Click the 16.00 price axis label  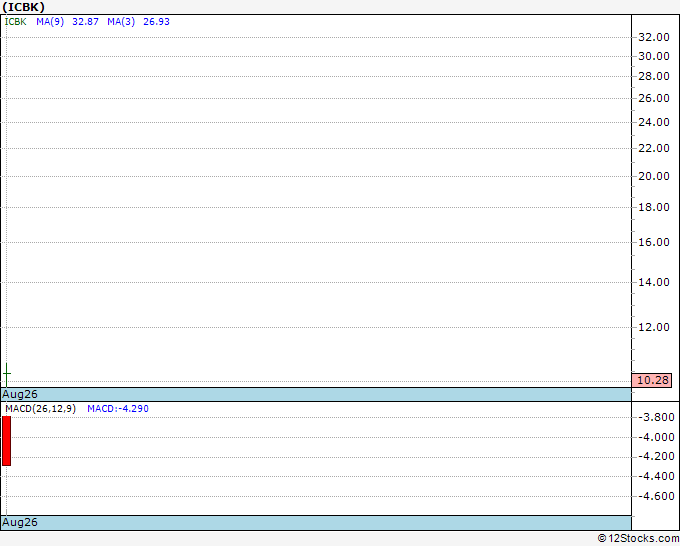point(654,242)
